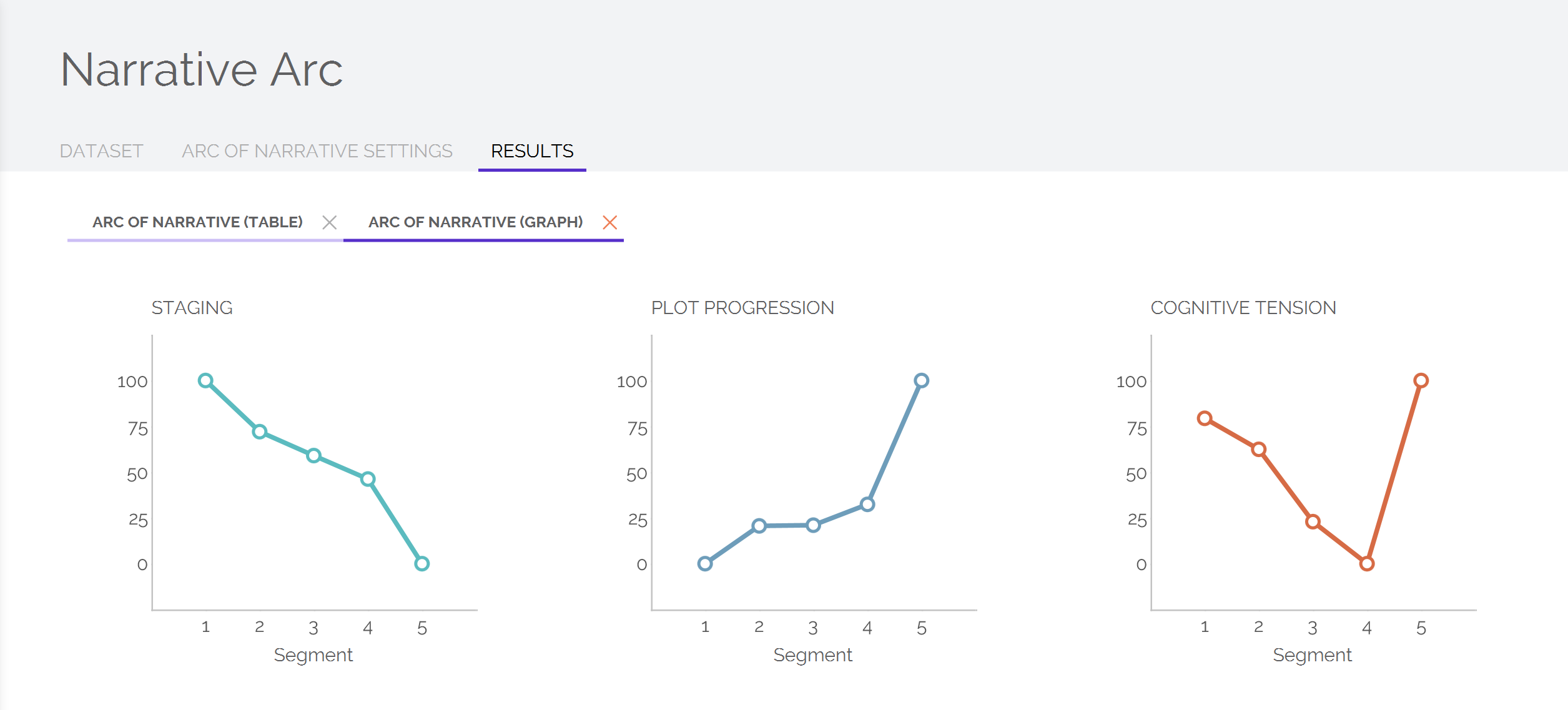This screenshot has height=710, width=1568.
Task: Open the Arc of Narrative (Table) result
Action: 197,222
